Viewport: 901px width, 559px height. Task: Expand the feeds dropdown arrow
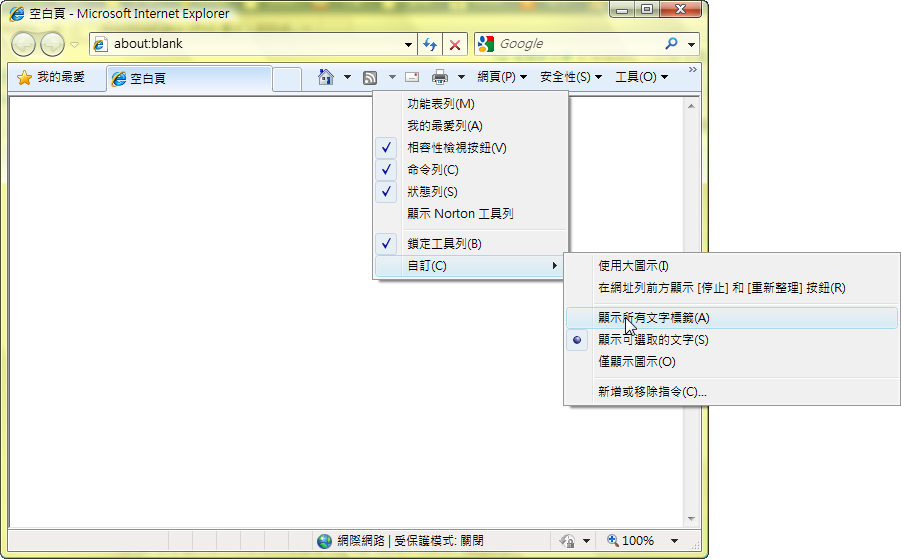click(x=392, y=76)
